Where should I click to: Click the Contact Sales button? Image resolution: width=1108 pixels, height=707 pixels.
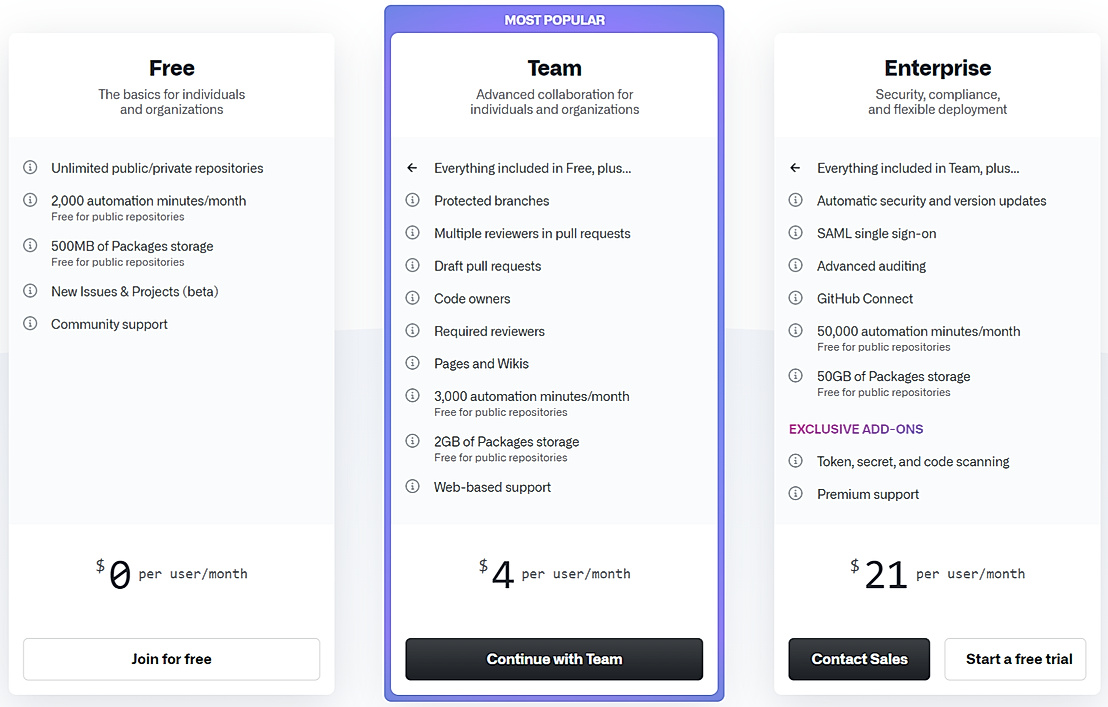pos(859,659)
